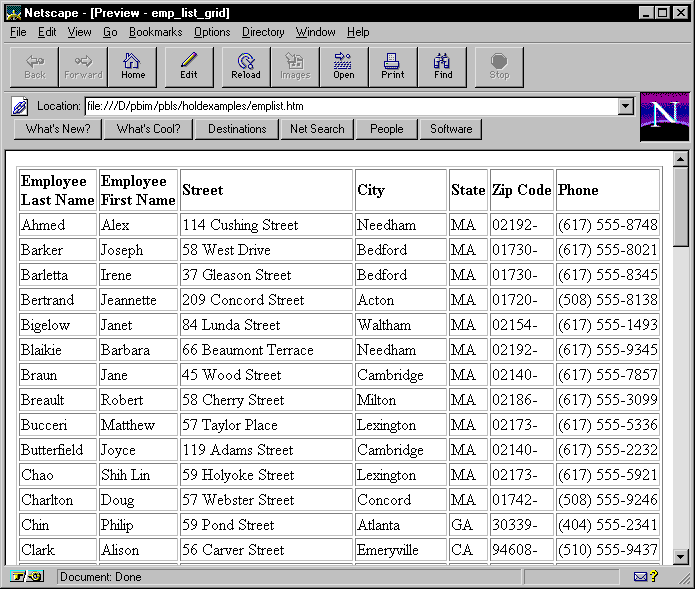Click the last name cell Ahmed

58,225
